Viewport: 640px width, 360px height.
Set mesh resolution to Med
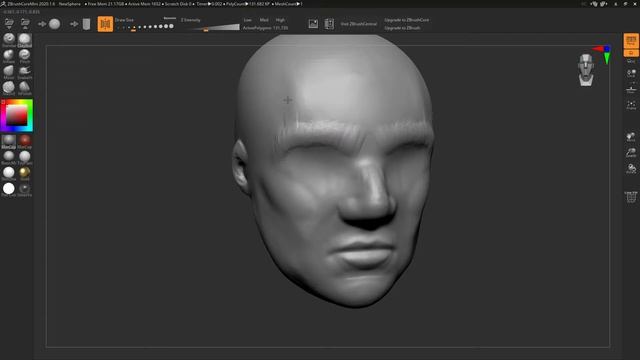264,20
